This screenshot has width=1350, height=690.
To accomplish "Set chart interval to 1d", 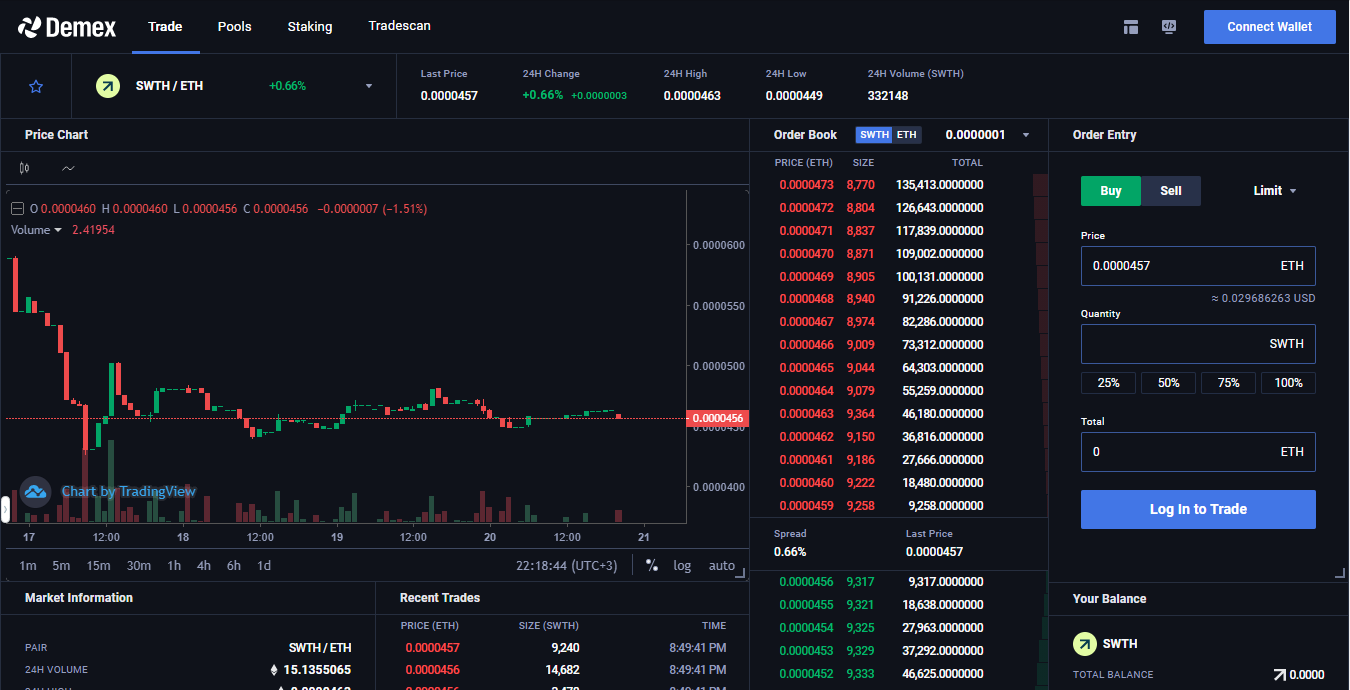I will (x=264, y=566).
